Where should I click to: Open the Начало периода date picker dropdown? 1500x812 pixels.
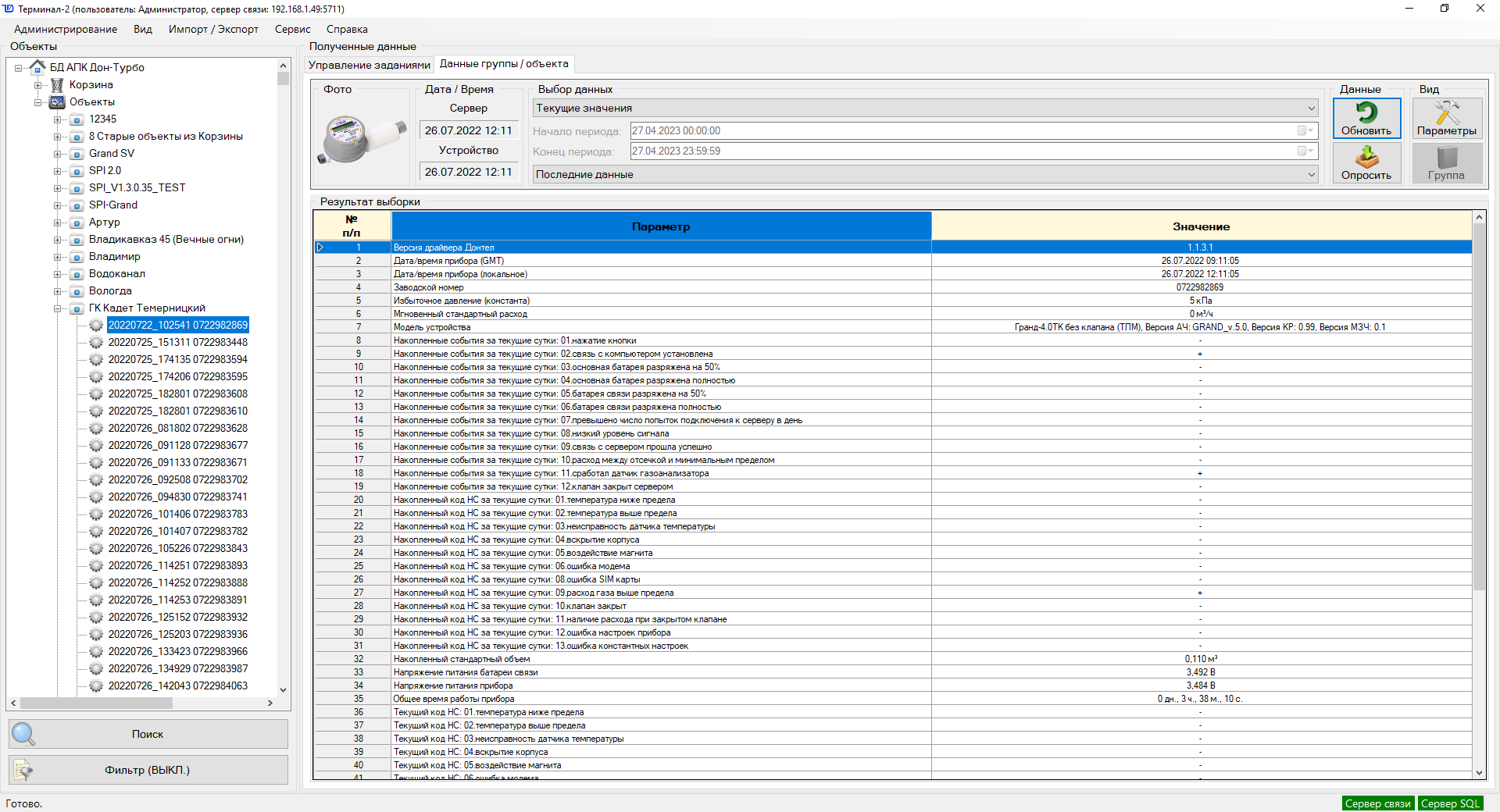click(x=1305, y=131)
